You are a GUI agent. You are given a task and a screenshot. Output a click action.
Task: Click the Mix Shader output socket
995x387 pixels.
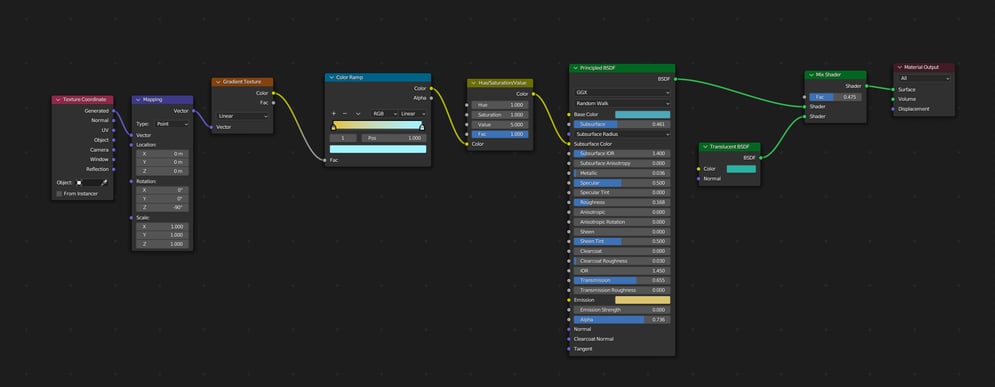[866, 86]
